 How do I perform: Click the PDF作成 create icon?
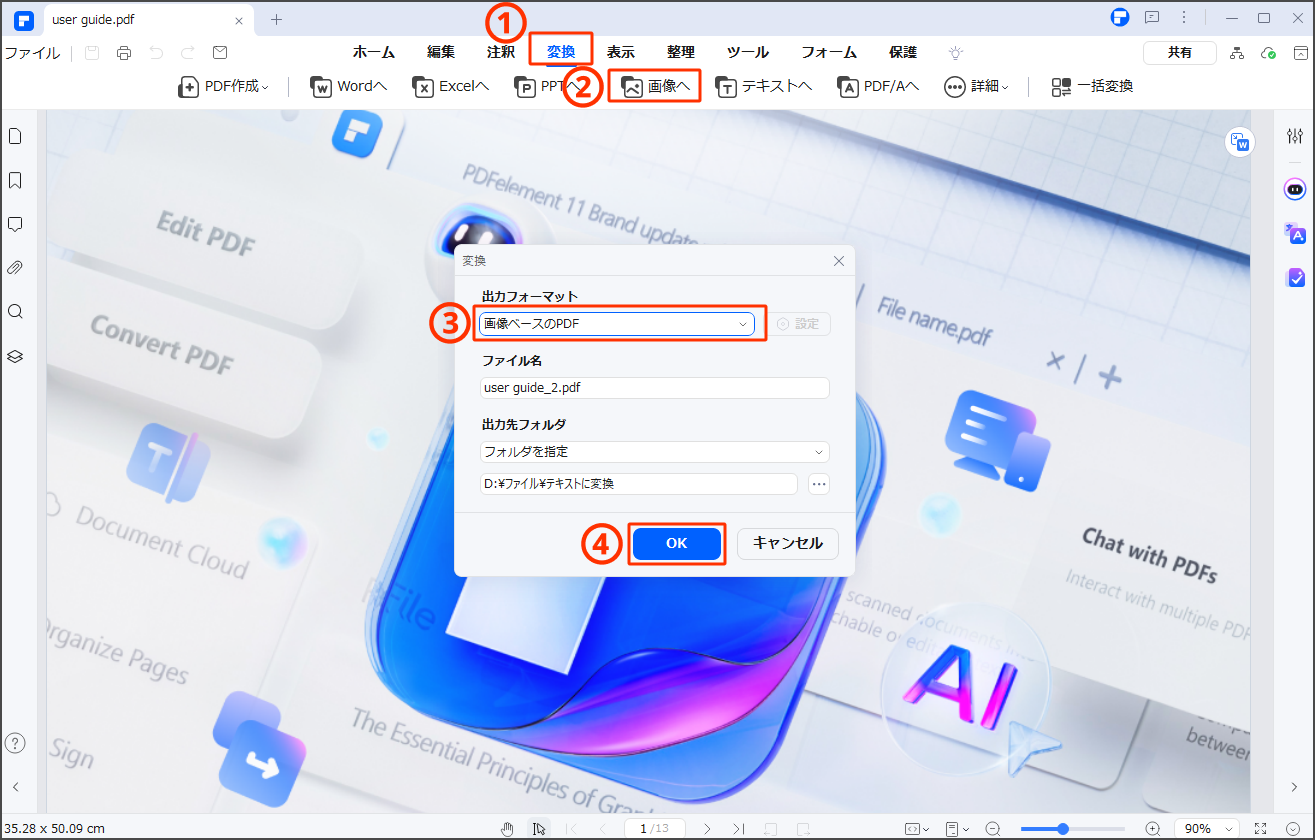tap(188, 87)
